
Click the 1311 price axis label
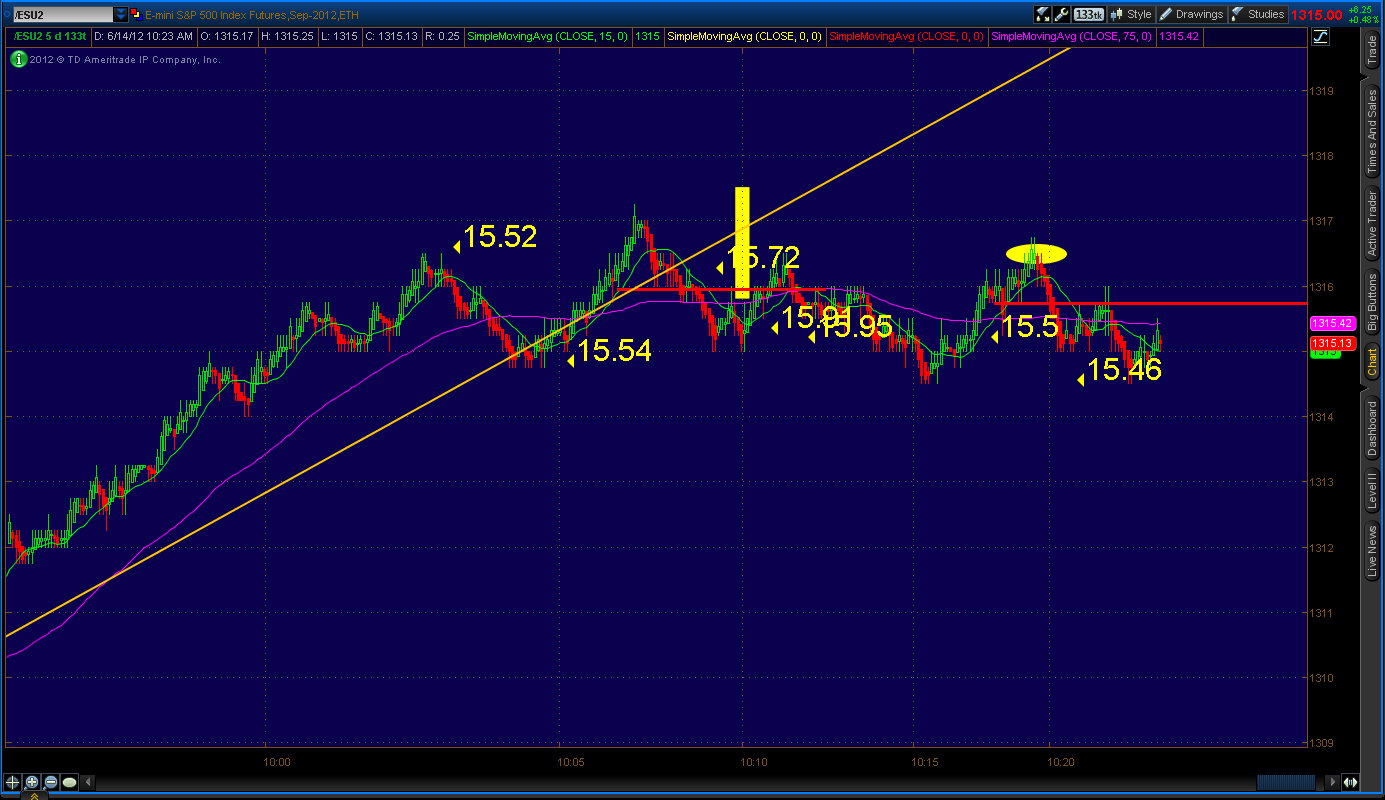pos(1323,613)
